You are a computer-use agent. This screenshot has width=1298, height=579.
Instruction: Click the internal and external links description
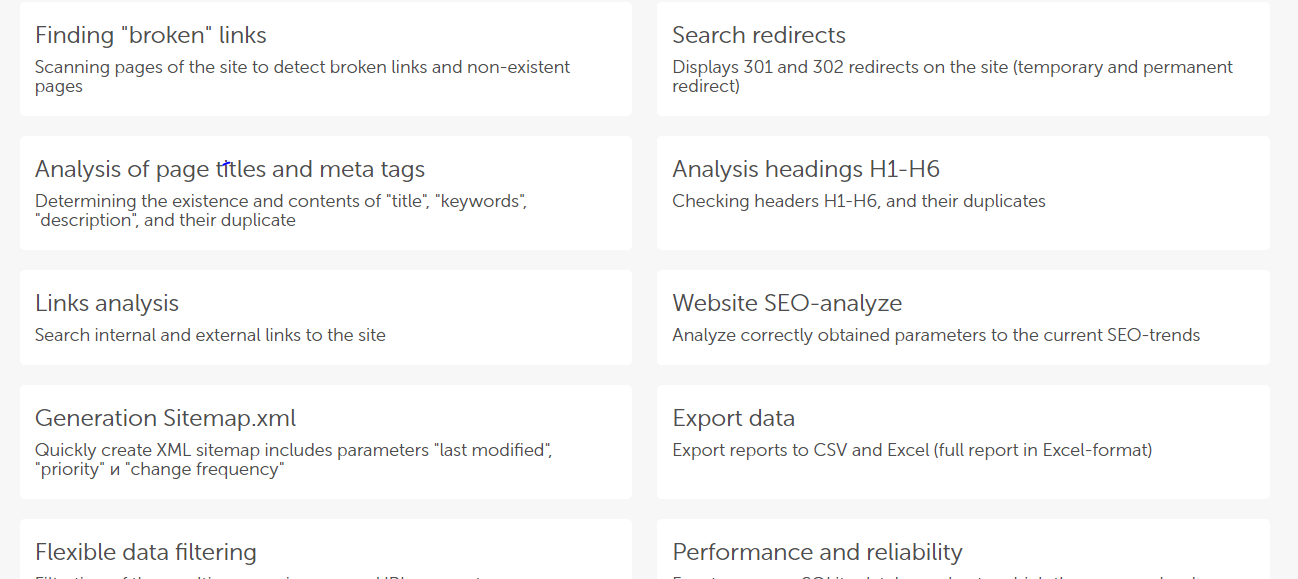210,336
